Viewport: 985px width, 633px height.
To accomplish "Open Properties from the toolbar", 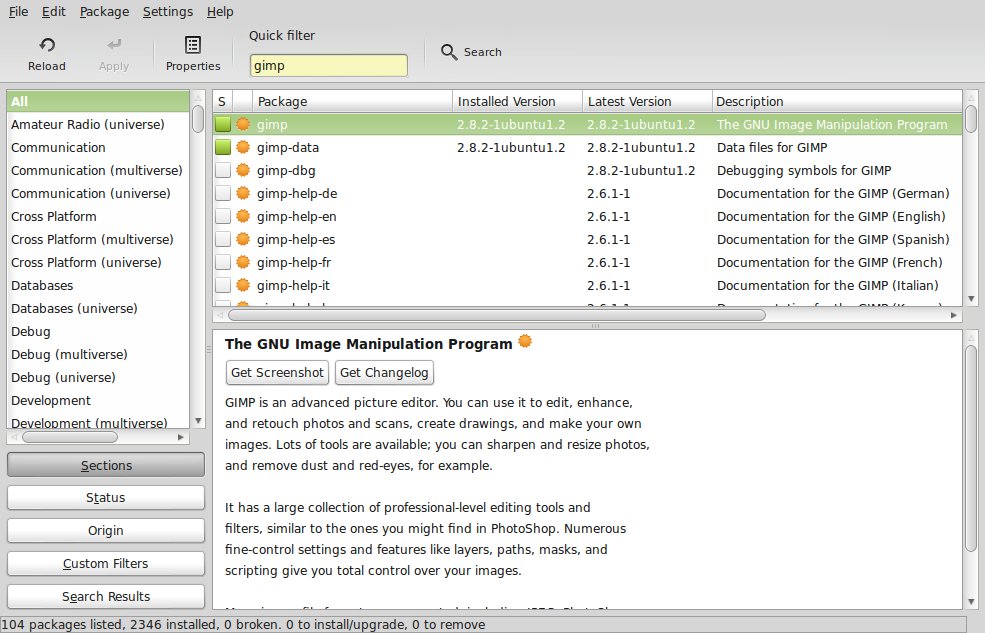I will (193, 45).
